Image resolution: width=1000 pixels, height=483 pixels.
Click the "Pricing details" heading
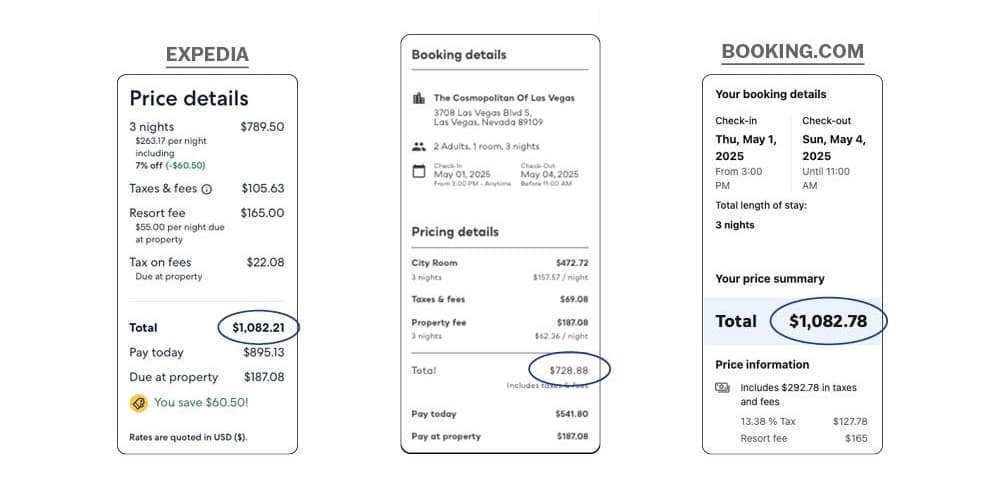[455, 232]
